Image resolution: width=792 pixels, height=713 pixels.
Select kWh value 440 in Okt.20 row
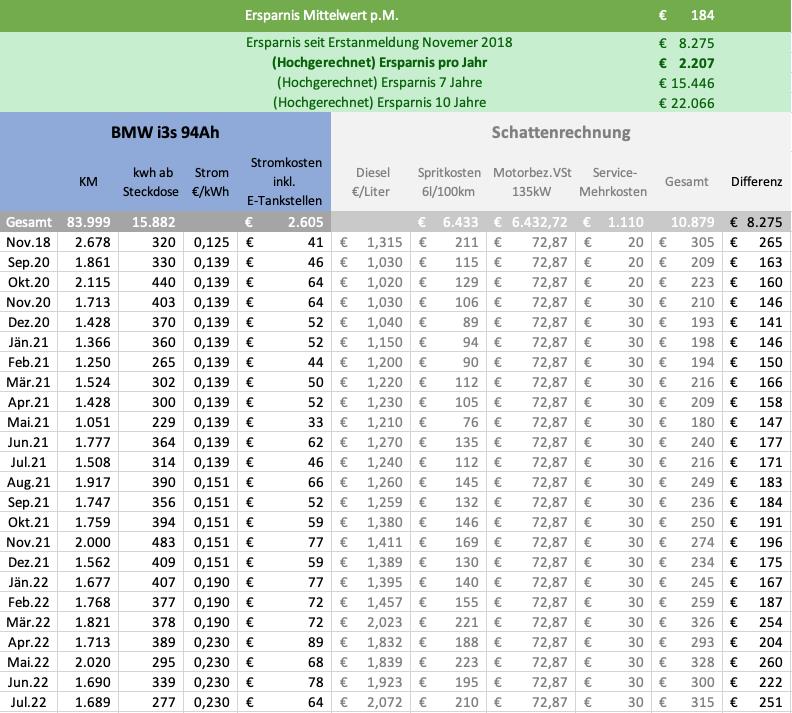coord(164,282)
